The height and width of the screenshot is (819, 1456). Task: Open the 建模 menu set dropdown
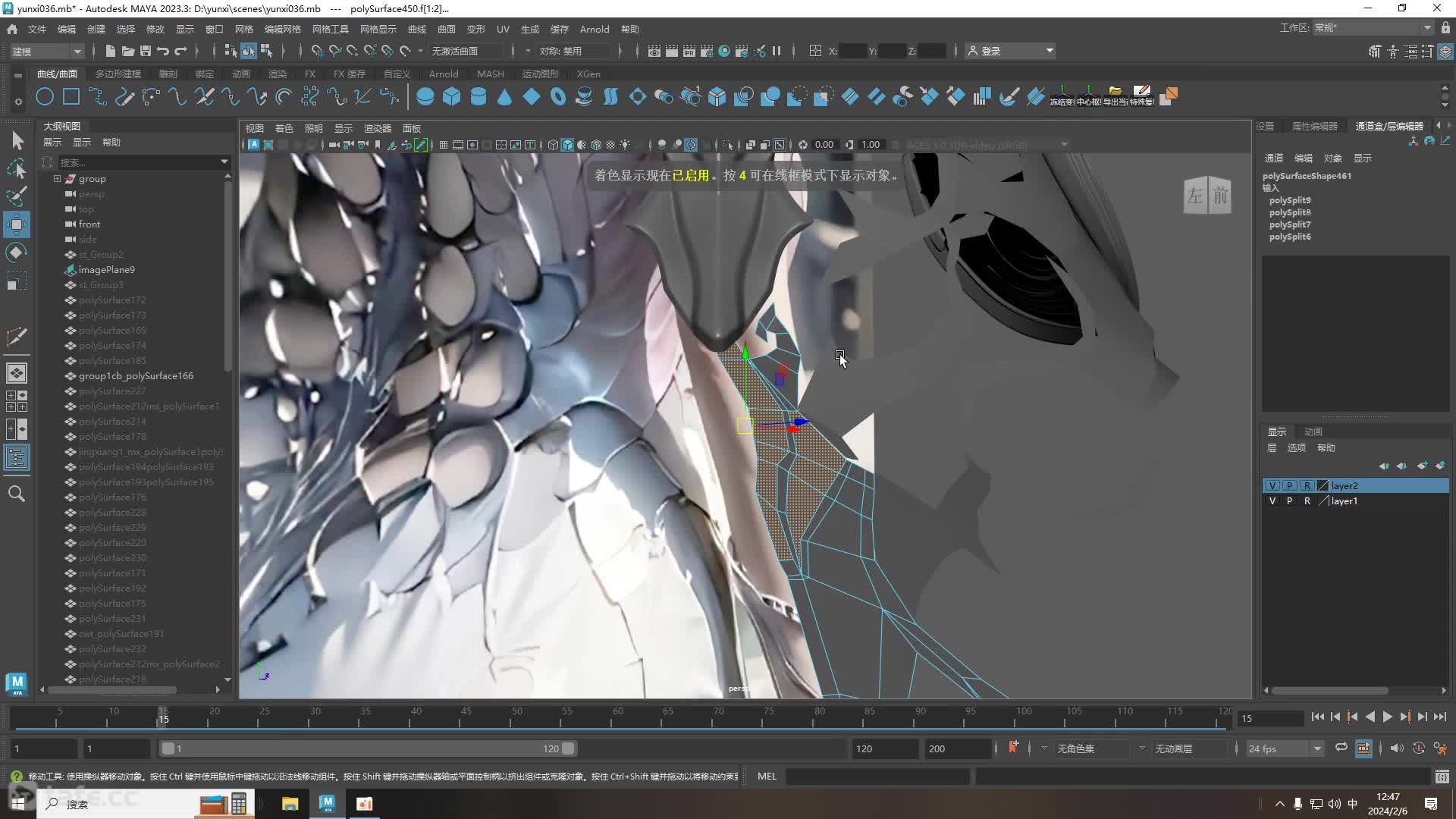tap(46, 51)
